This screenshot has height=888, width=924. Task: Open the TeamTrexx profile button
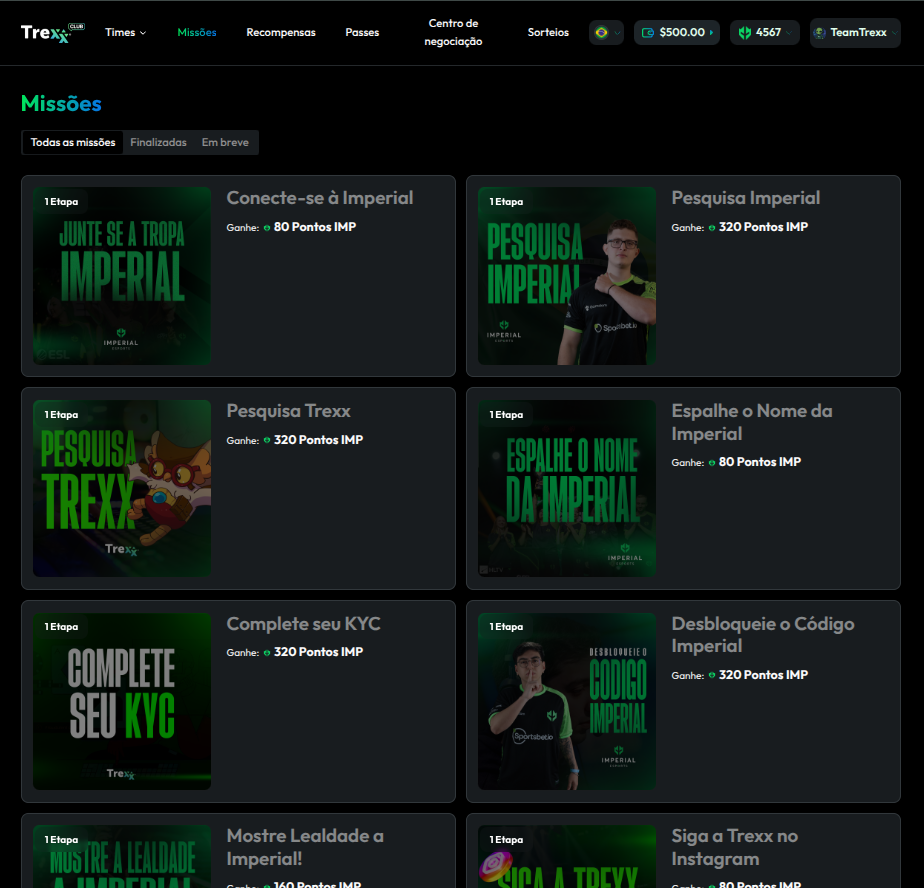(855, 32)
